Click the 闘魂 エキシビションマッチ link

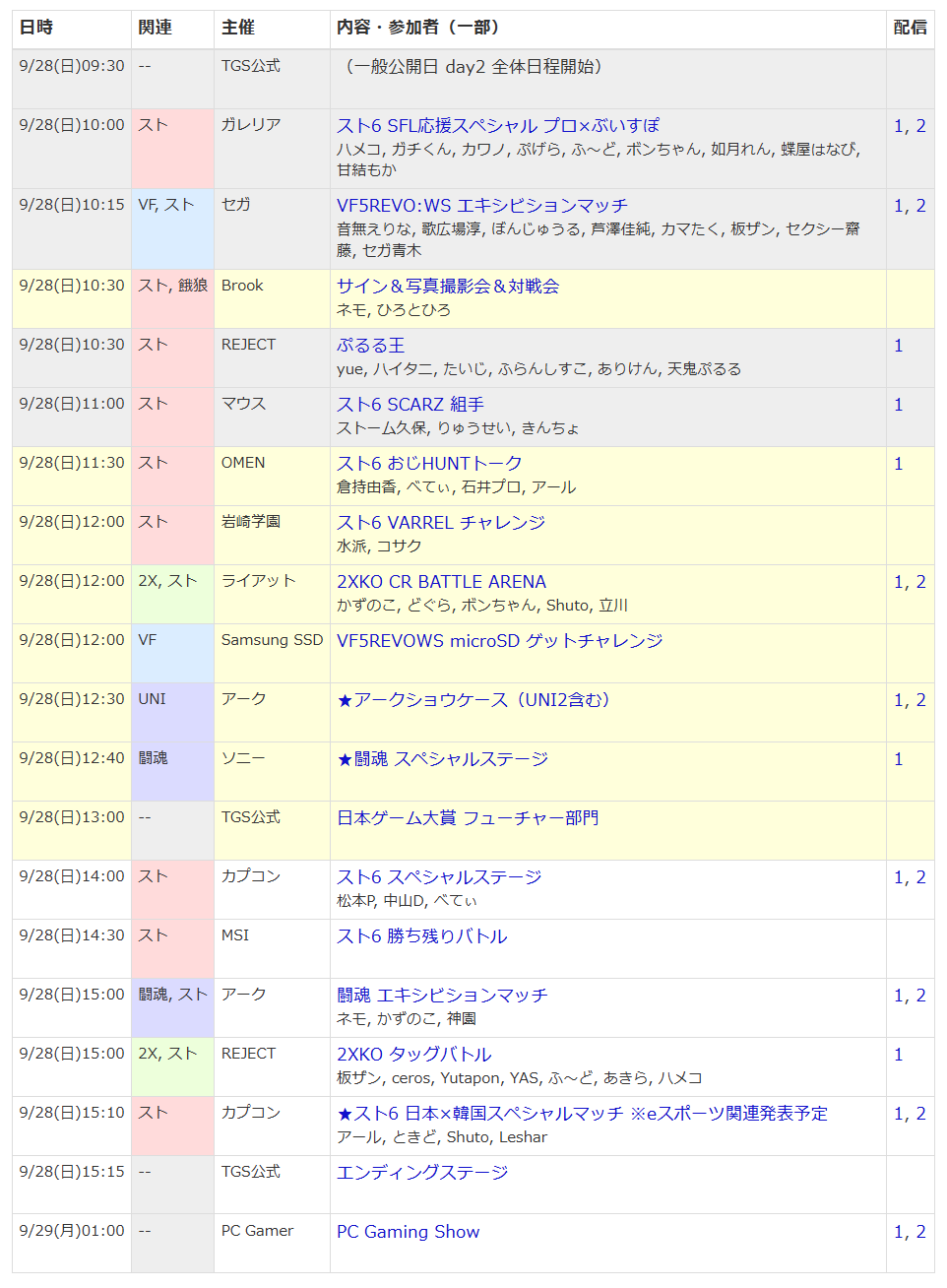(x=442, y=996)
